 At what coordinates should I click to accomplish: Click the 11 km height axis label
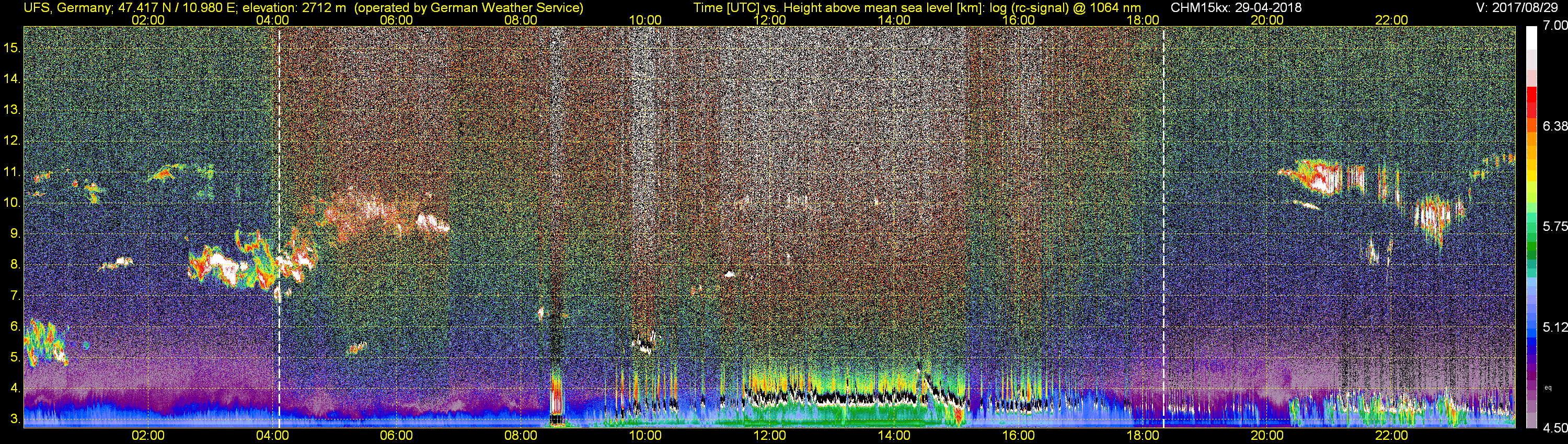pos(12,171)
